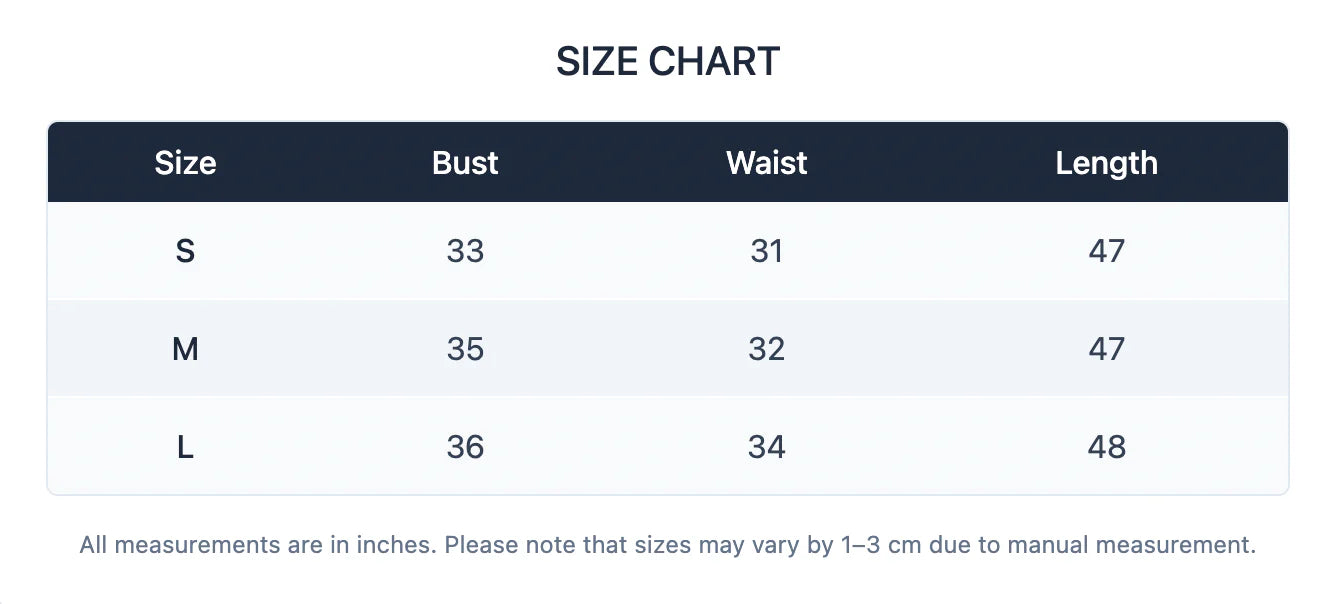Click length value 48 for size L
Image resolution: width=1334 pixels, height=604 pixels.
(x=1106, y=447)
